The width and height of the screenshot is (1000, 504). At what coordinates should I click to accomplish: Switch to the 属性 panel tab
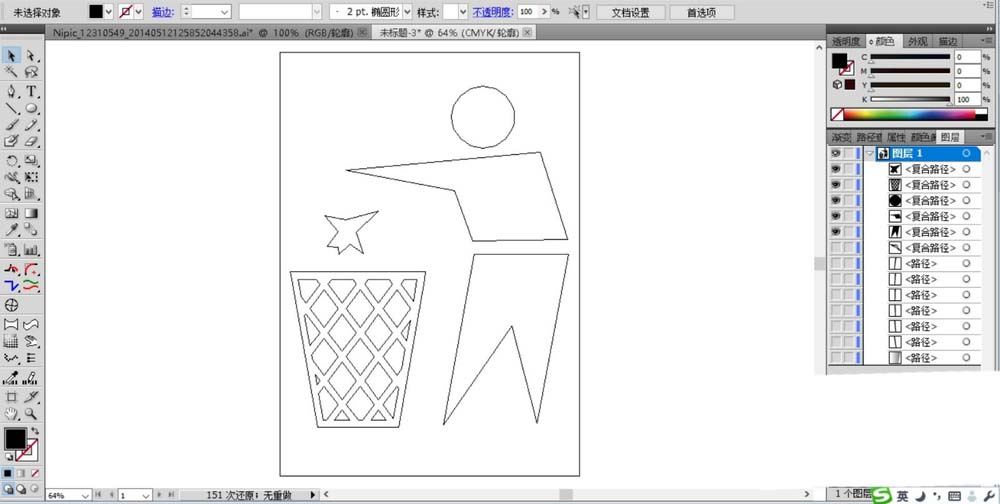tap(896, 137)
